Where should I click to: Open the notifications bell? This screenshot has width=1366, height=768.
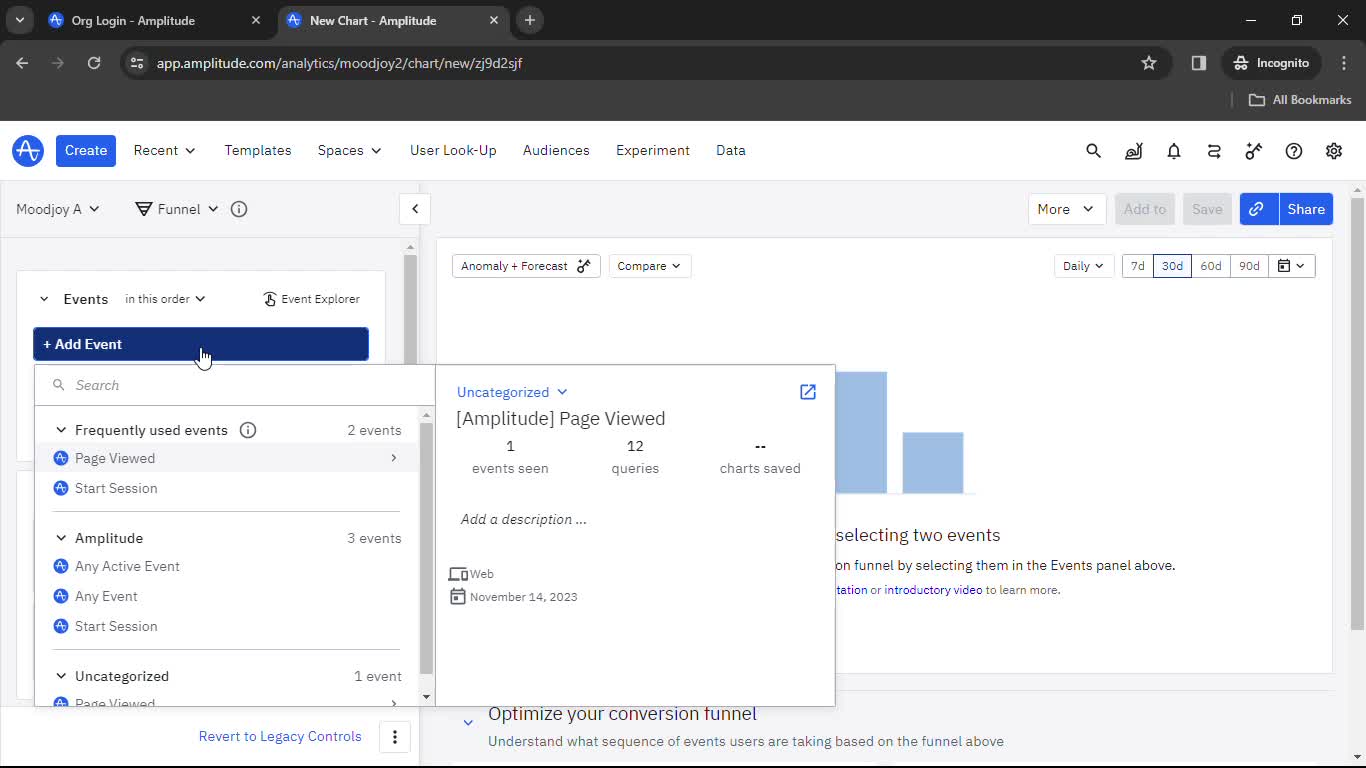pos(1174,151)
